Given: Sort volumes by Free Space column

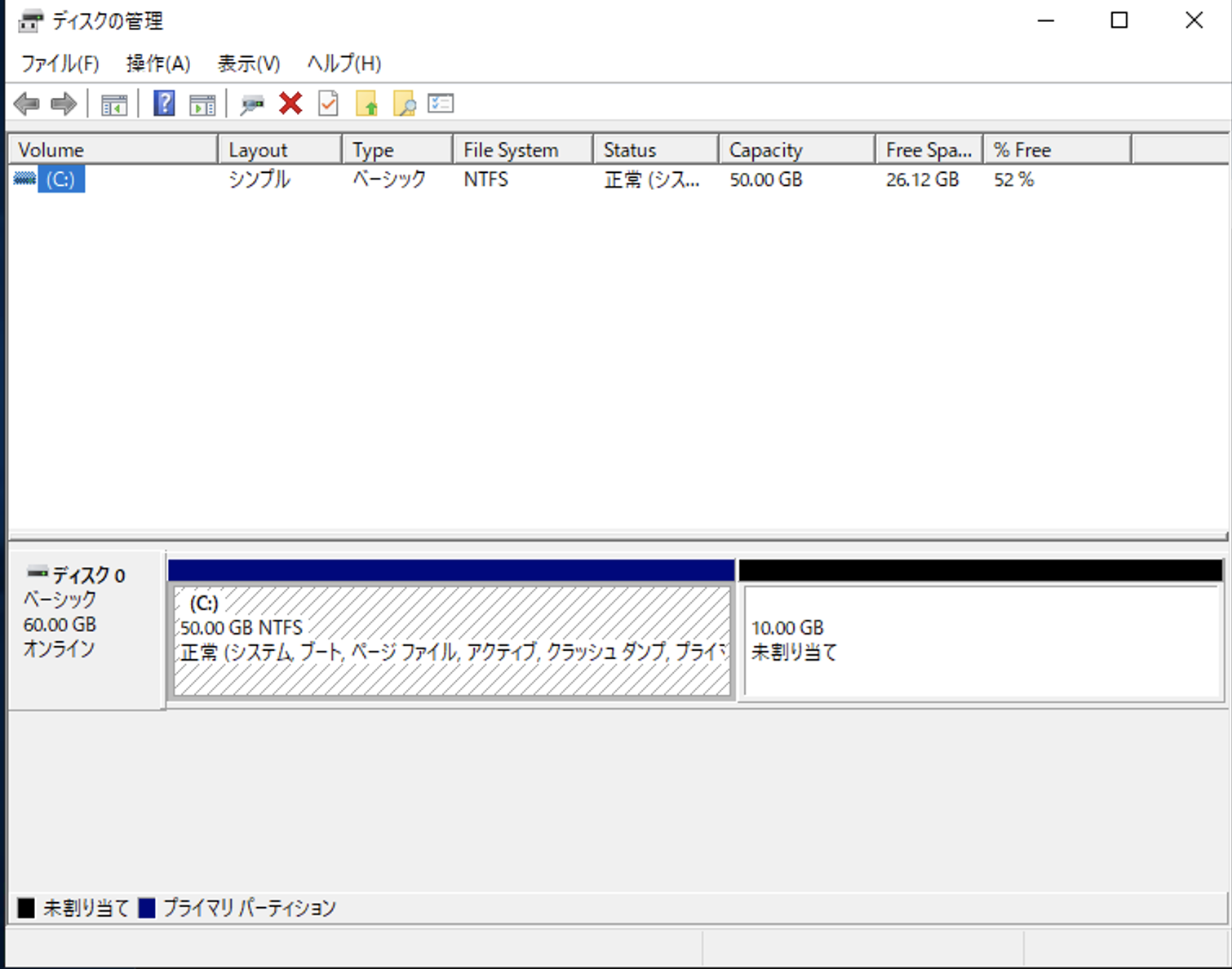Looking at the screenshot, I should pos(928,149).
